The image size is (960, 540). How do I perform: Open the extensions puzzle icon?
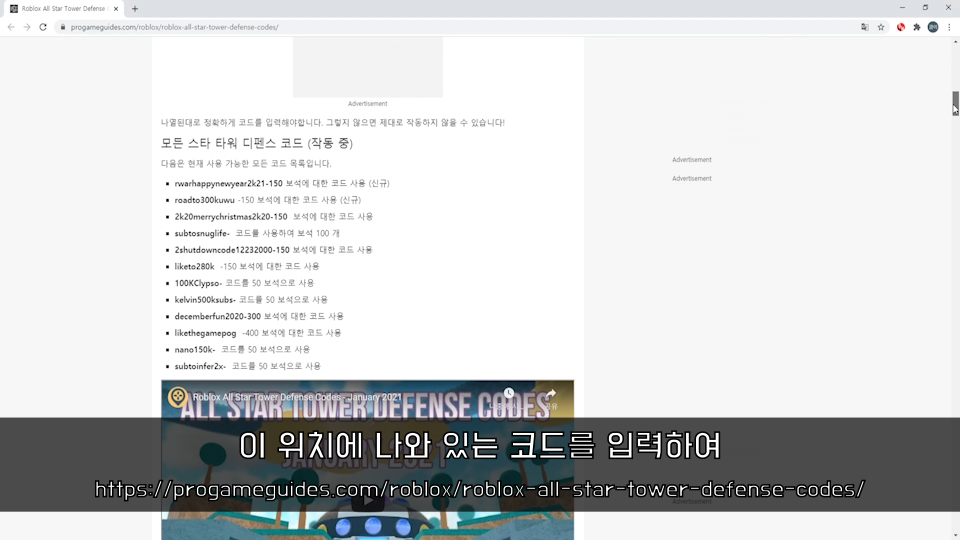pyautogui.click(x=917, y=27)
